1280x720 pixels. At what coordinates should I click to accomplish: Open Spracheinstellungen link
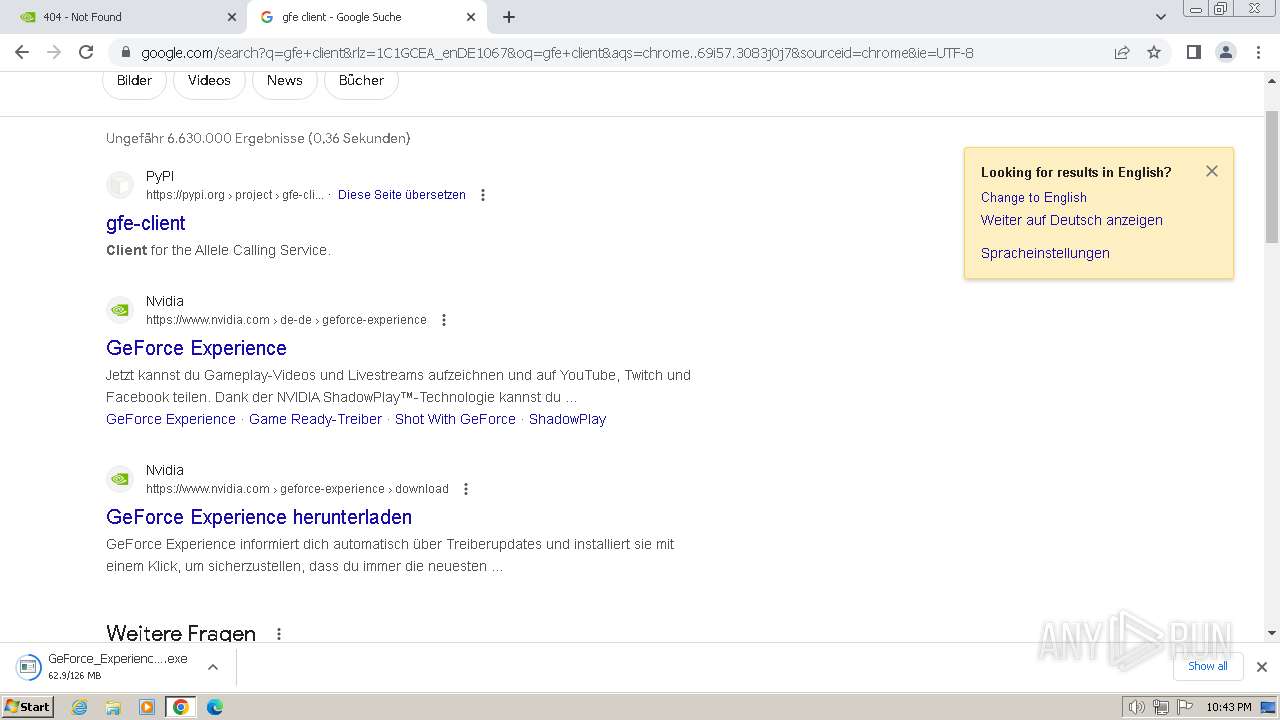pyautogui.click(x=1045, y=253)
